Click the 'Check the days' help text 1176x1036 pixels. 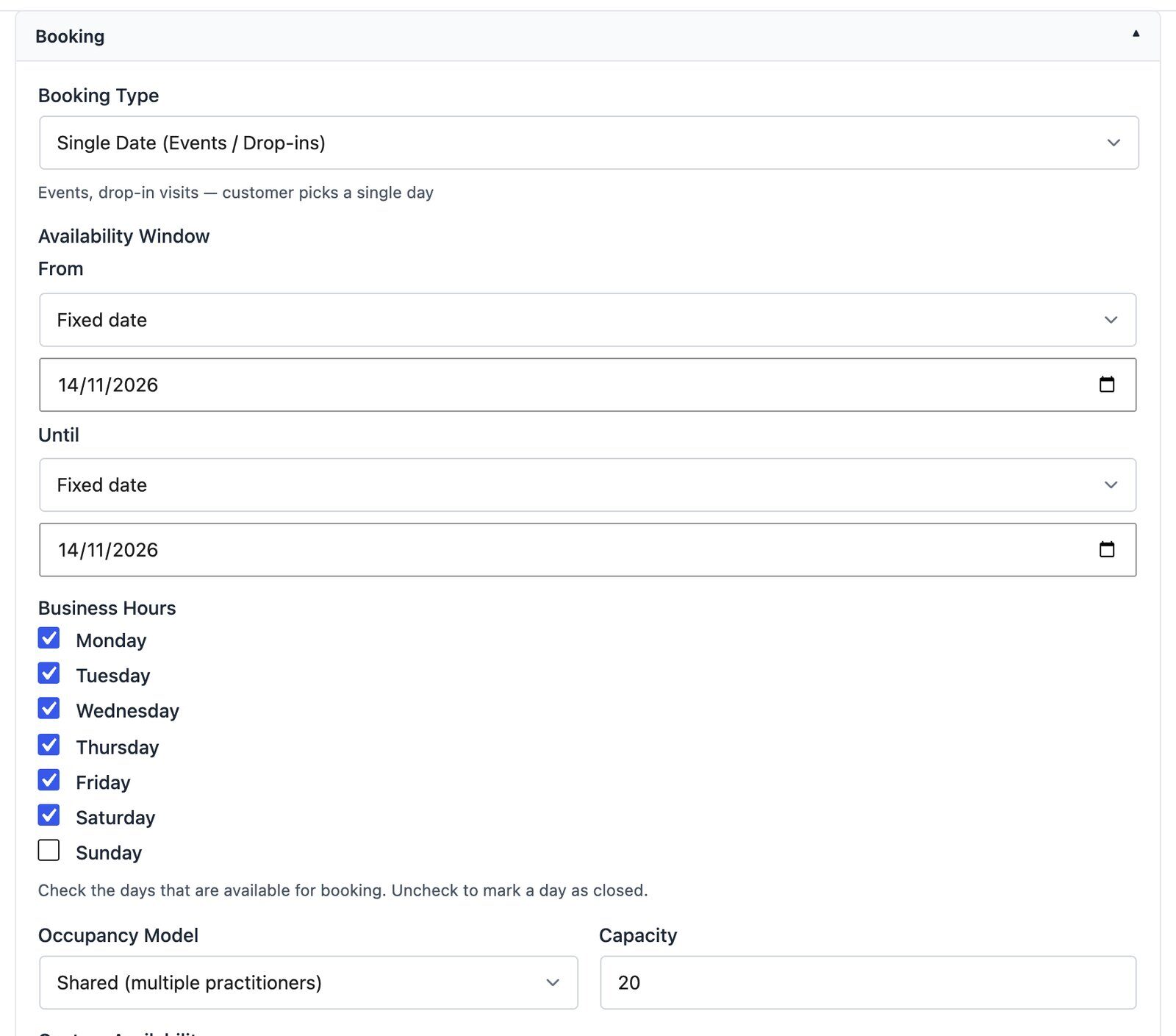[343, 890]
